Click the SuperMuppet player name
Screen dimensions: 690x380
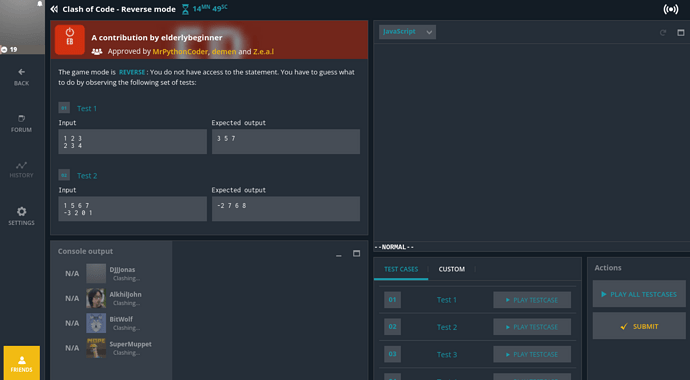click(x=130, y=344)
